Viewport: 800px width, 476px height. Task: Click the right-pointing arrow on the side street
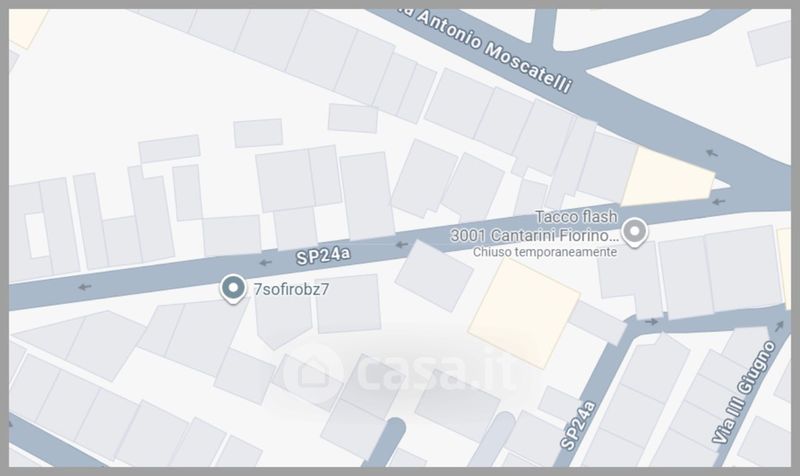click(652, 322)
